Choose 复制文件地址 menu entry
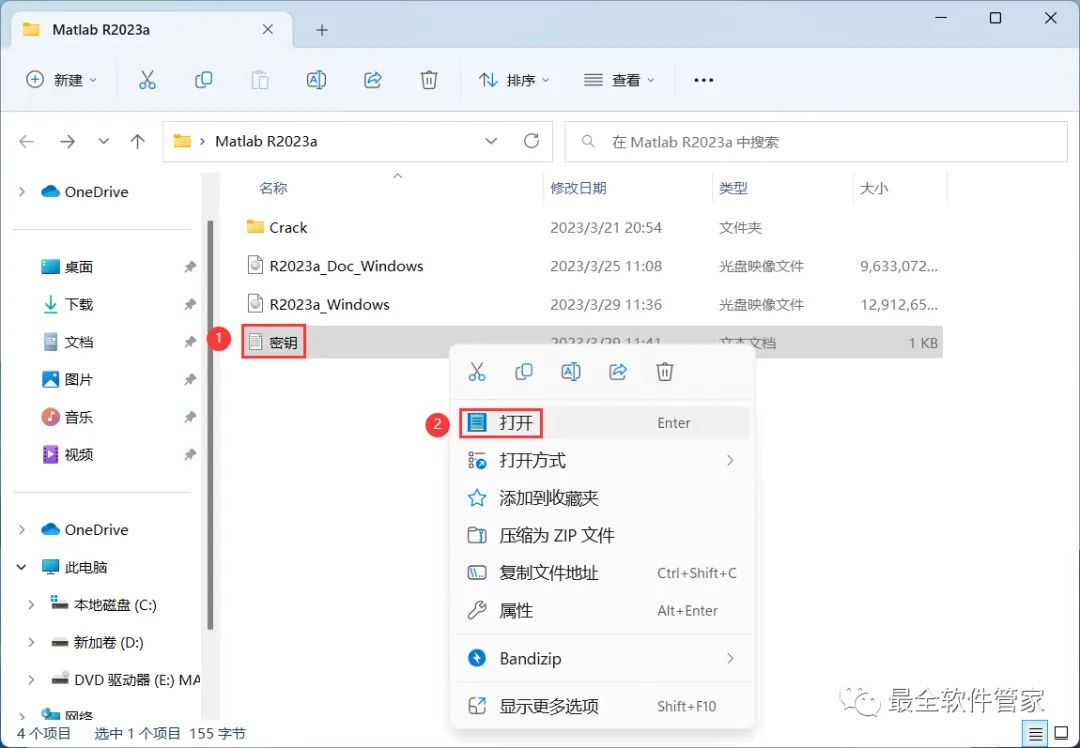 click(x=603, y=573)
